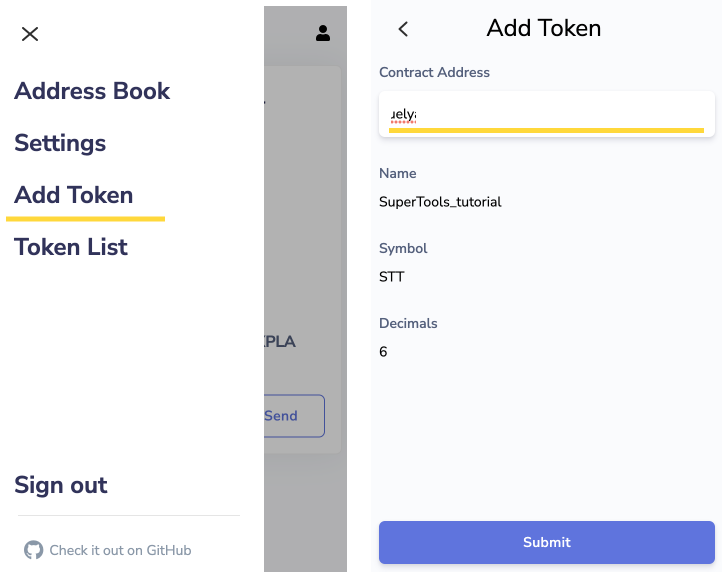Click the Add Token page heading

pyautogui.click(x=544, y=28)
